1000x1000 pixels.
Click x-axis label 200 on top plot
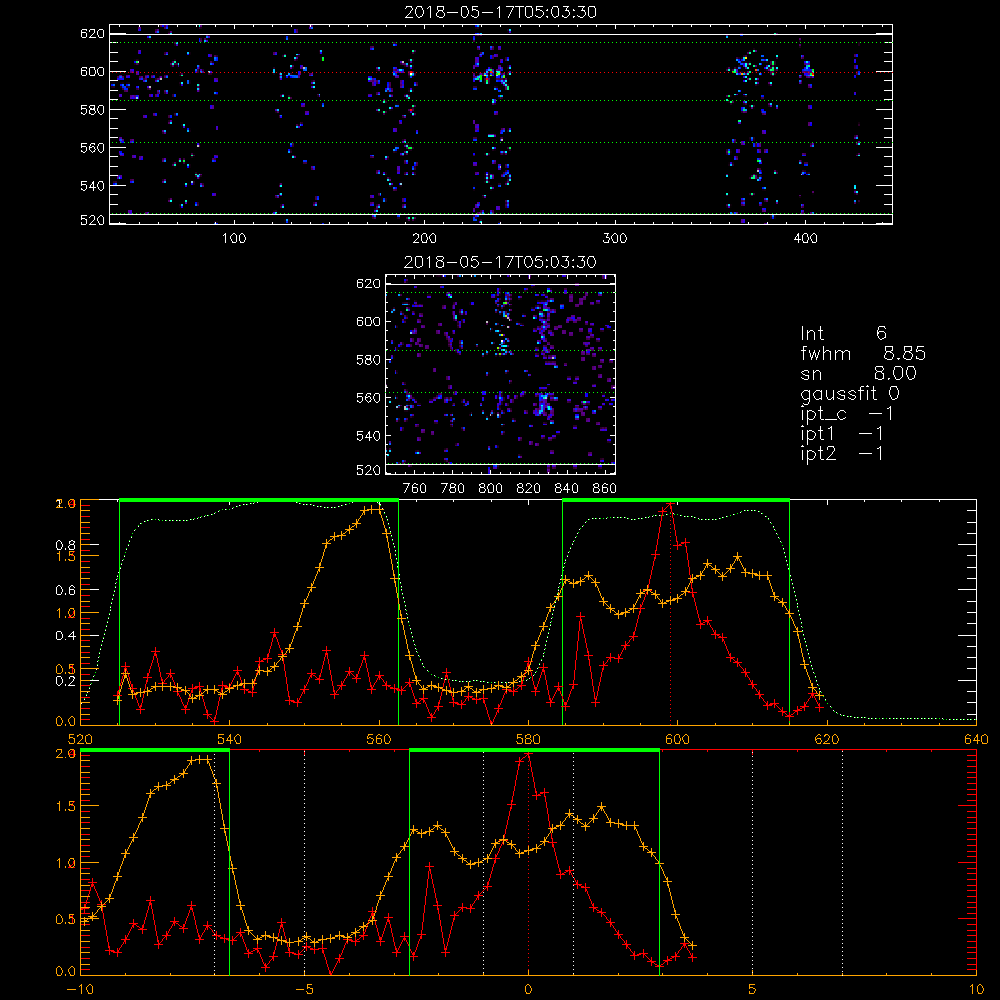pyautogui.click(x=424, y=239)
